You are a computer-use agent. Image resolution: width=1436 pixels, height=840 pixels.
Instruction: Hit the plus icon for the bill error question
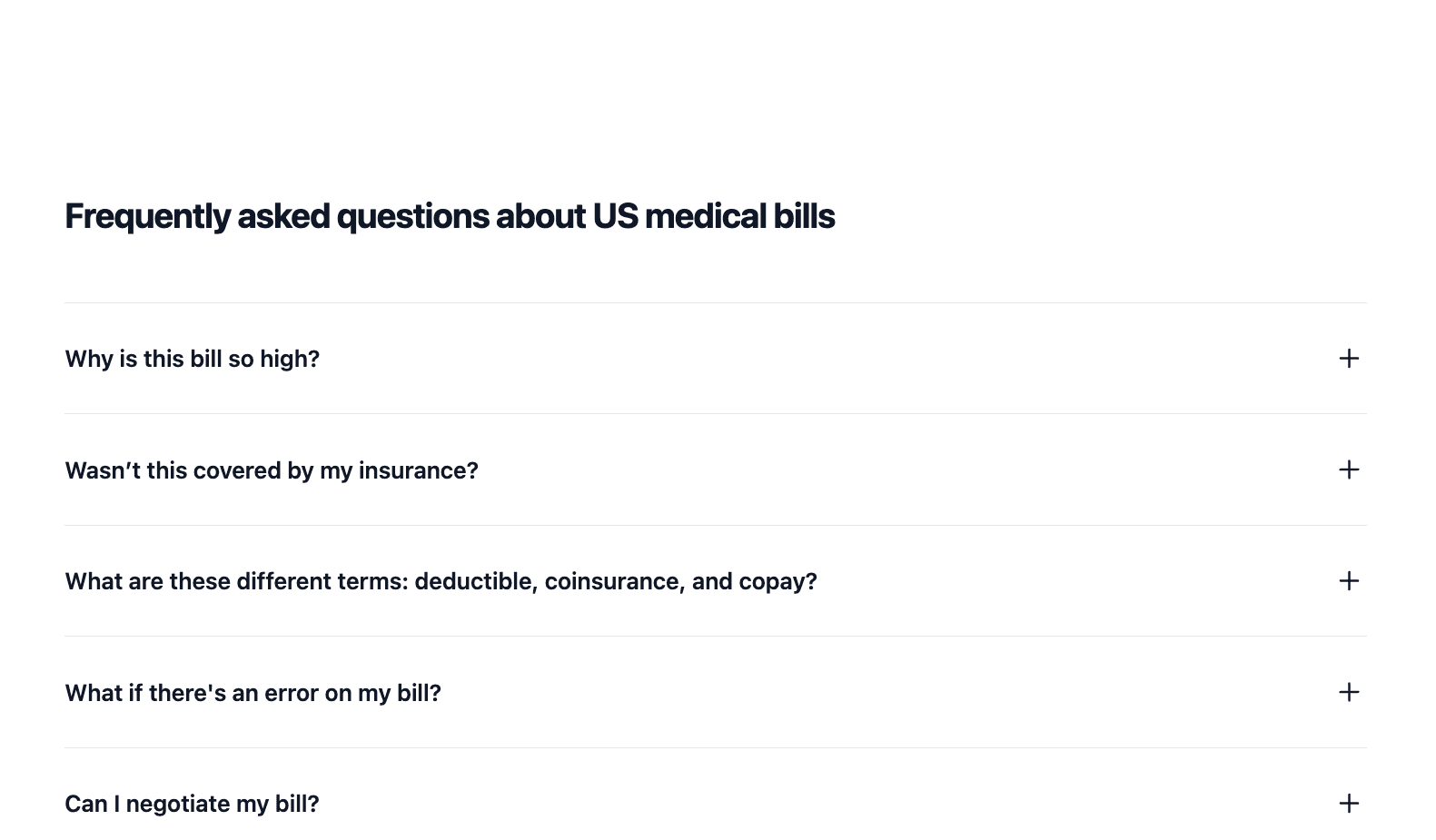point(1349,692)
